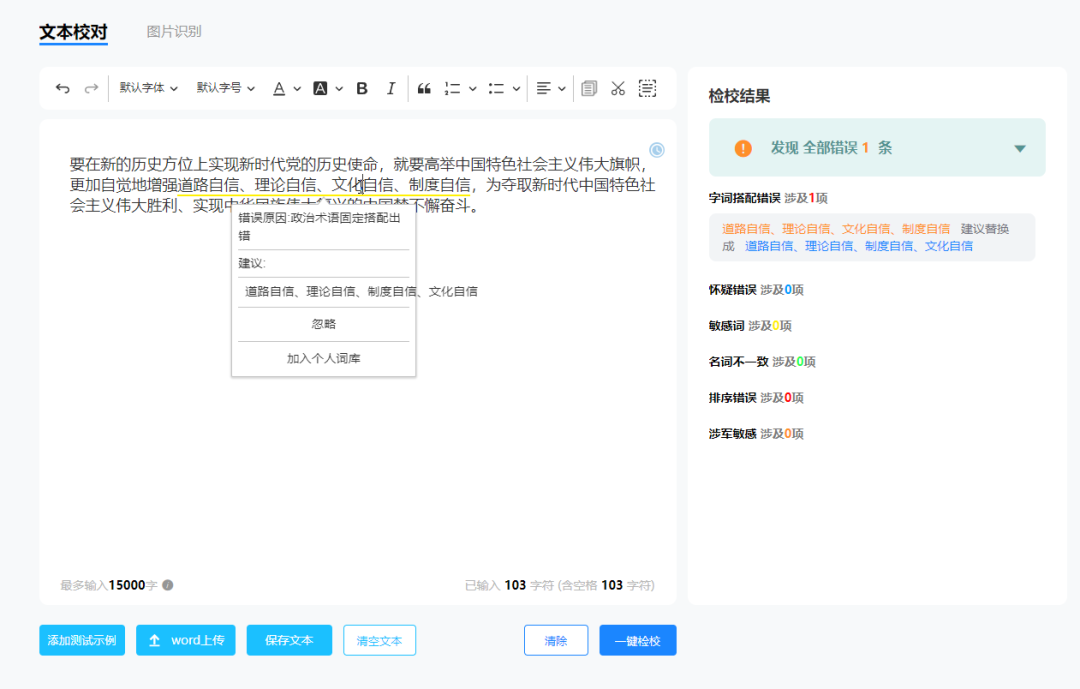The height and width of the screenshot is (689, 1080).
Task: Toggle bold formatting on
Action: 362,88
